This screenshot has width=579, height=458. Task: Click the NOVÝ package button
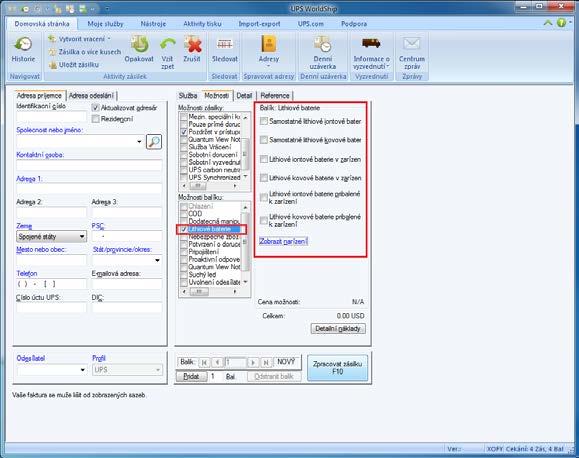point(286,362)
